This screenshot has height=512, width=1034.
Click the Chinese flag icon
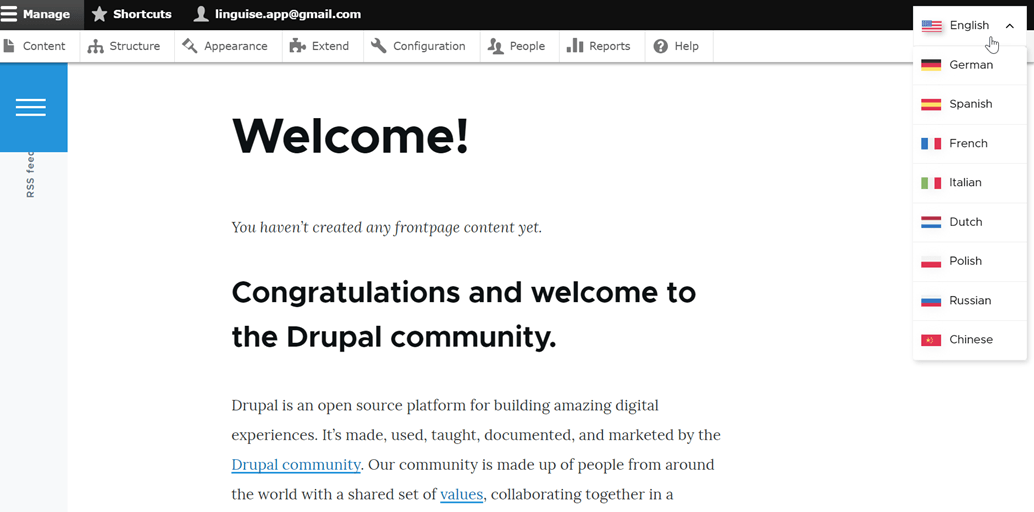tap(931, 340)
